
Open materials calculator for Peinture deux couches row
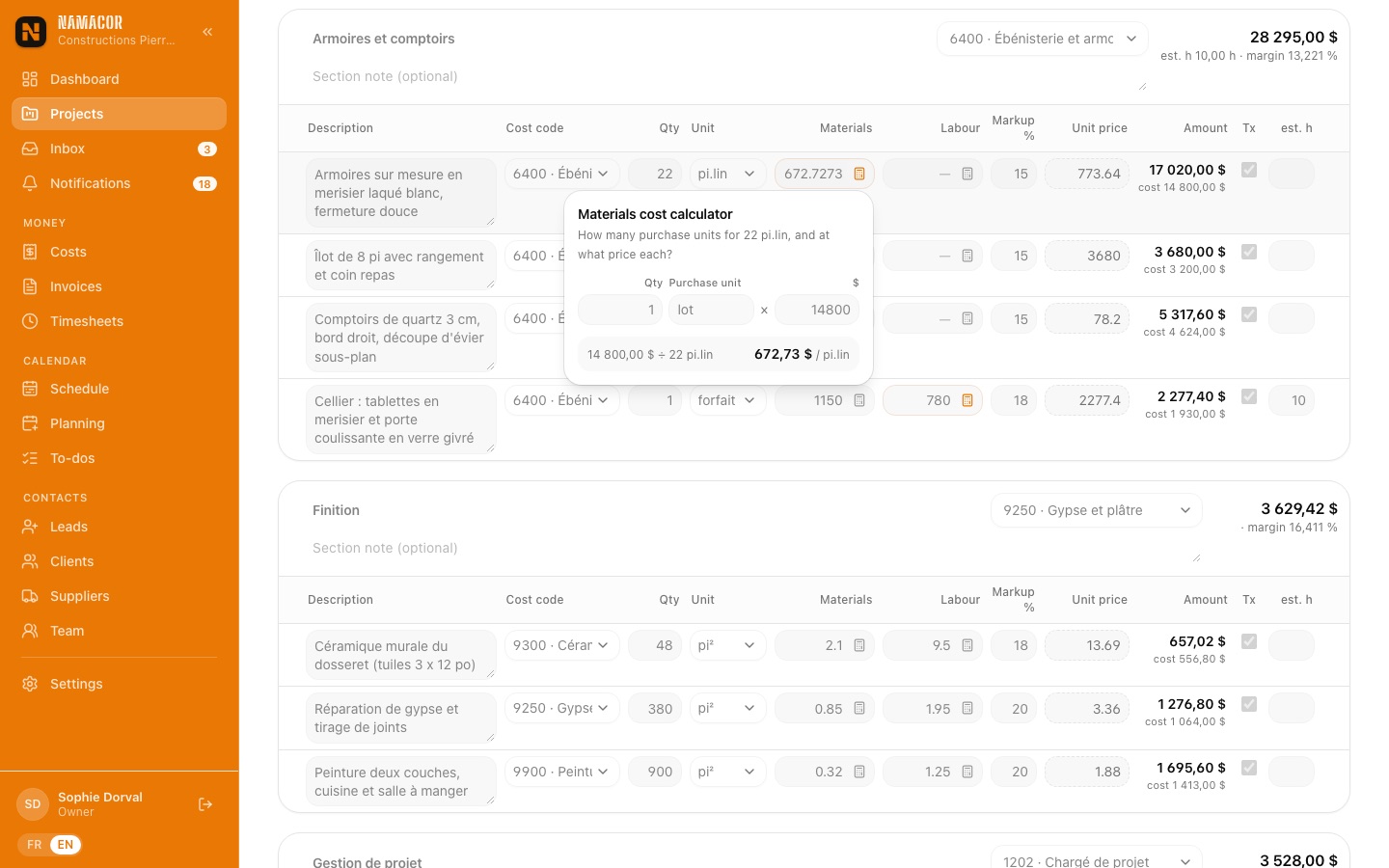[x=859, y=772]
